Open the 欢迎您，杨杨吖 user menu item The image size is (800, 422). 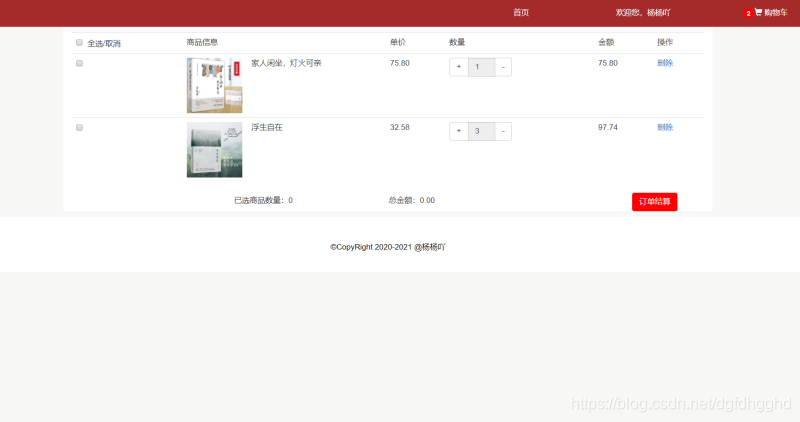click(643, 12)
